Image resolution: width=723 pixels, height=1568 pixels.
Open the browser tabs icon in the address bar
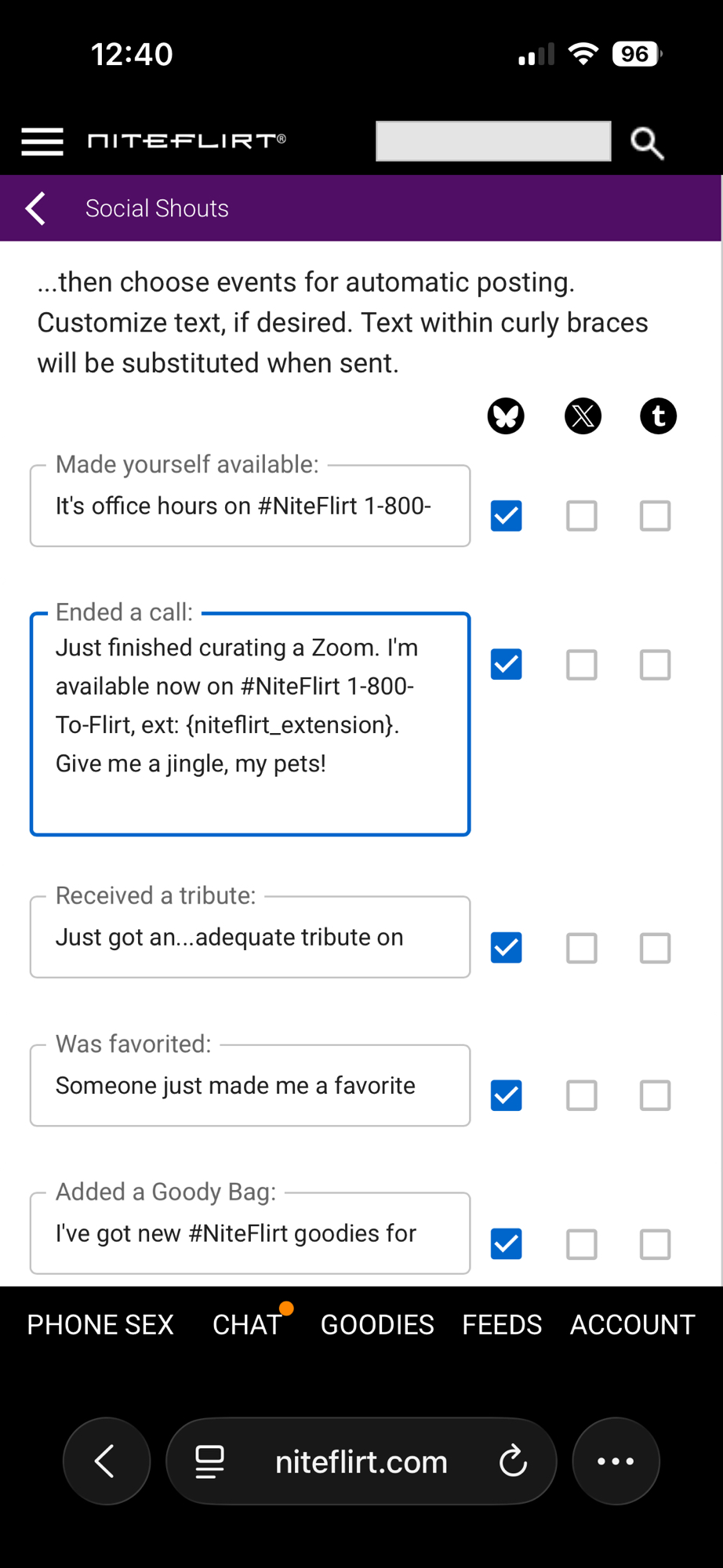209,1461
